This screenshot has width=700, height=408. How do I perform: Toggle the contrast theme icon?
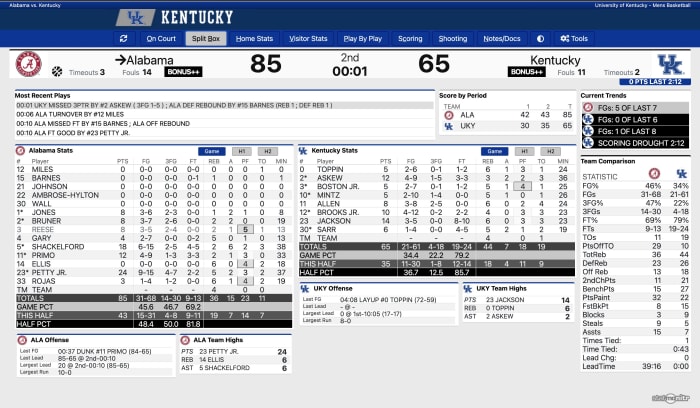[x=541, y=39]
